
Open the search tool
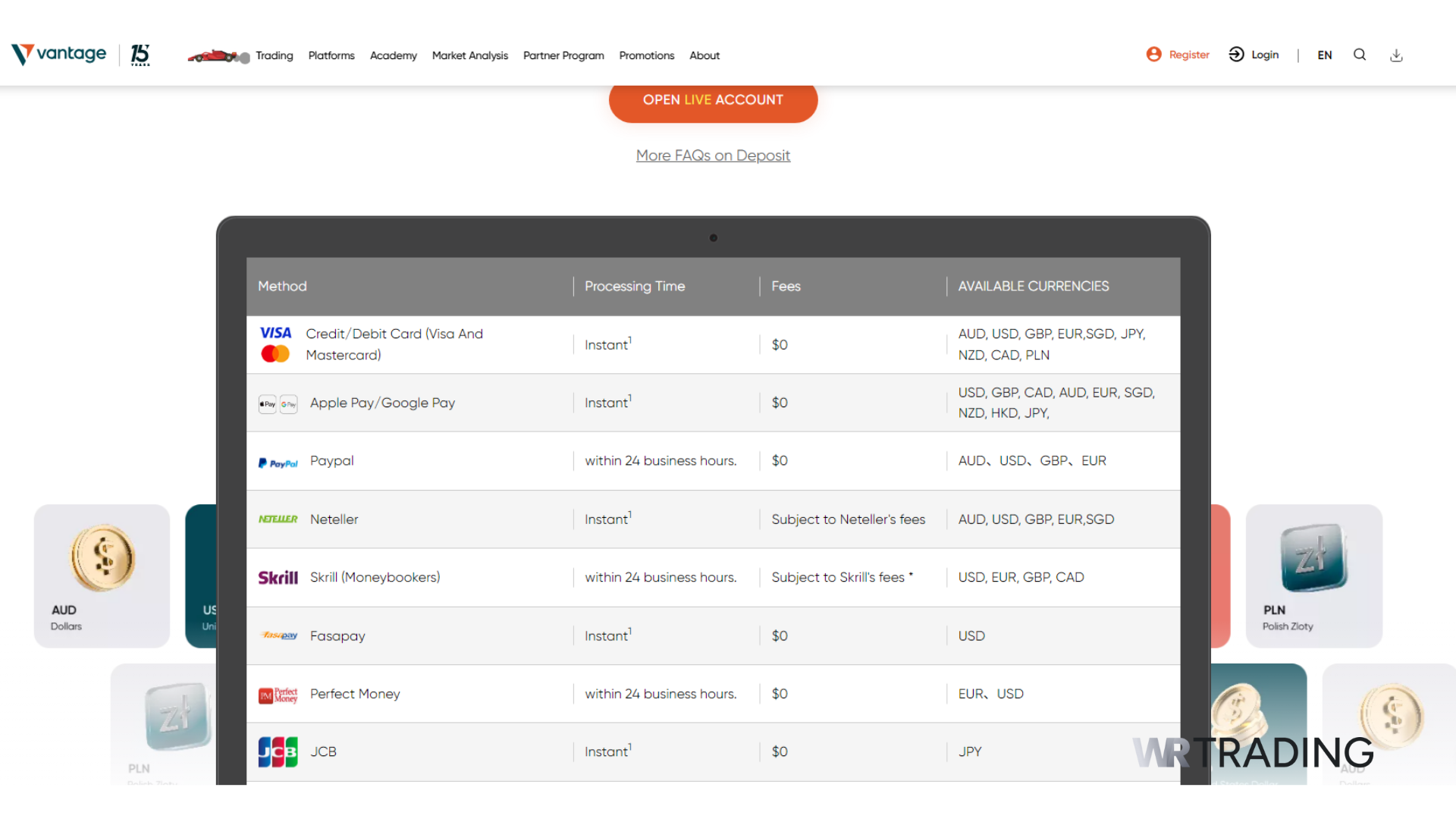(x=1360, y=55)
